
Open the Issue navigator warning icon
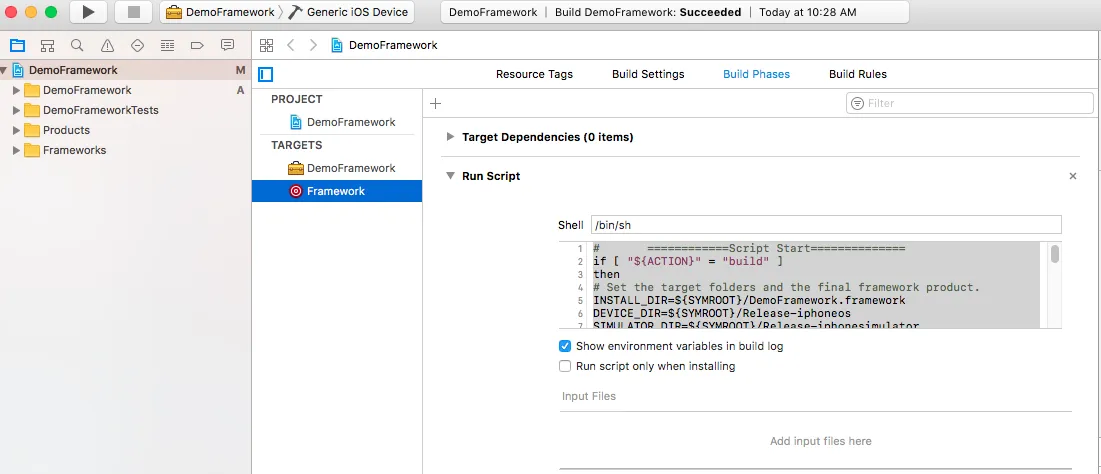point(107,46)
